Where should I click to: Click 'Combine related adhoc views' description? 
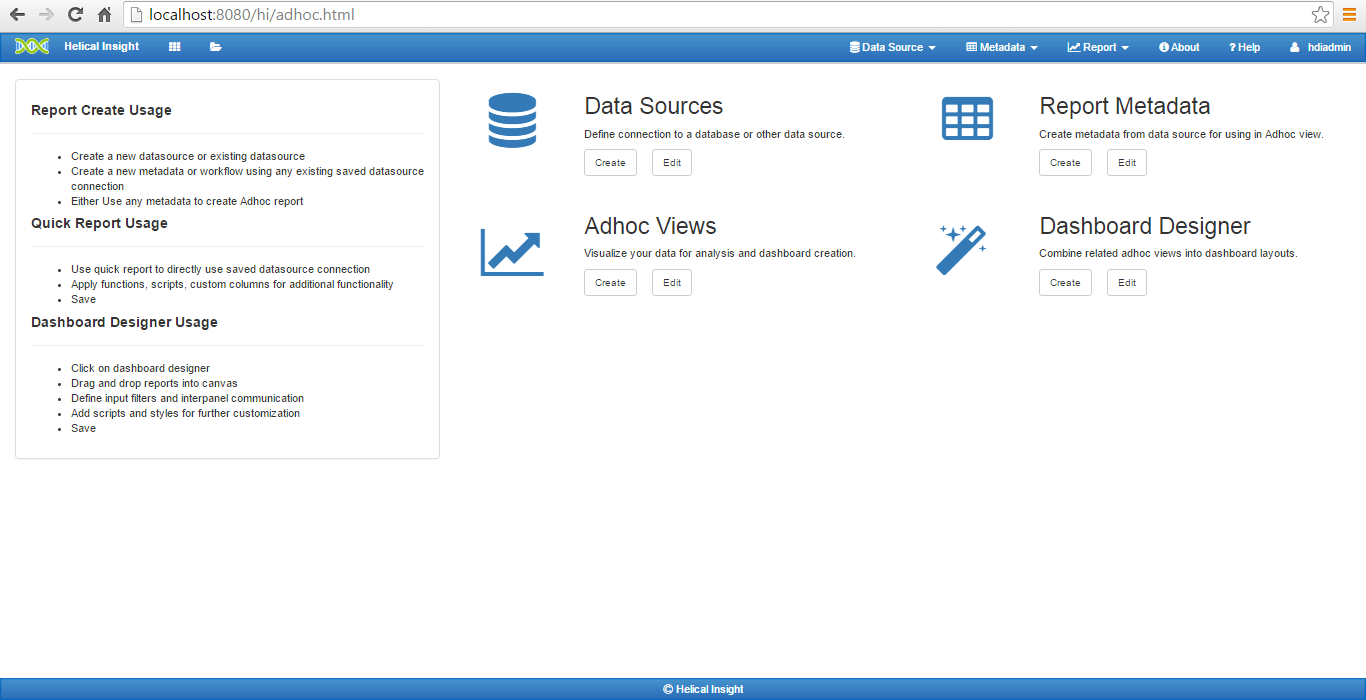(1168, 253)
